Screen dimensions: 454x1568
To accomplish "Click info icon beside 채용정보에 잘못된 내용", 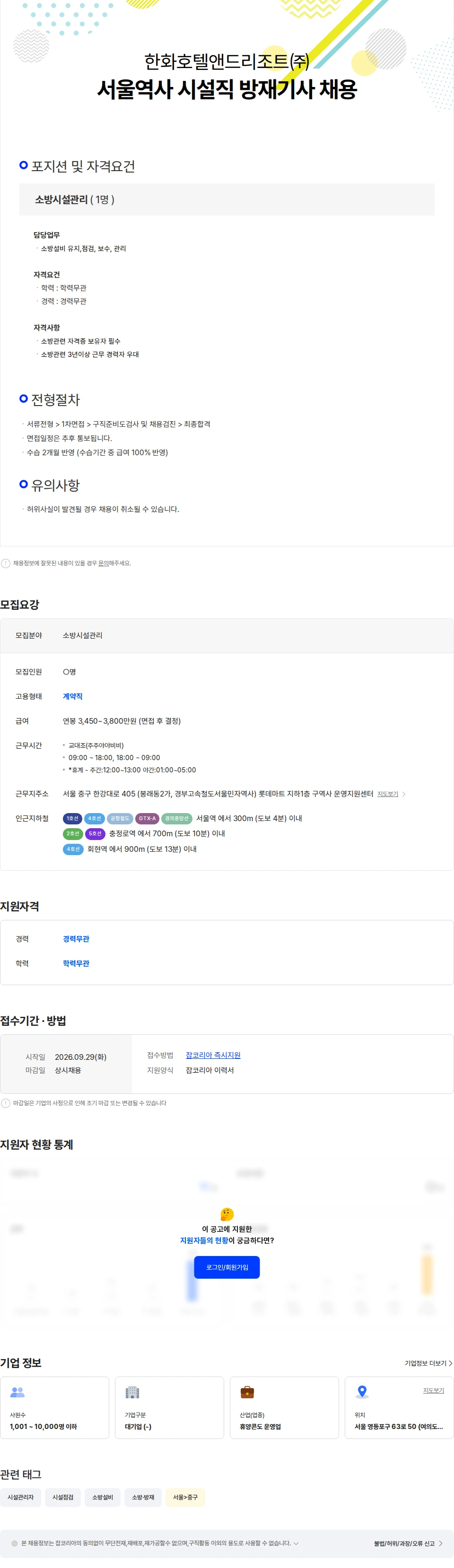I will coord(6,563).
